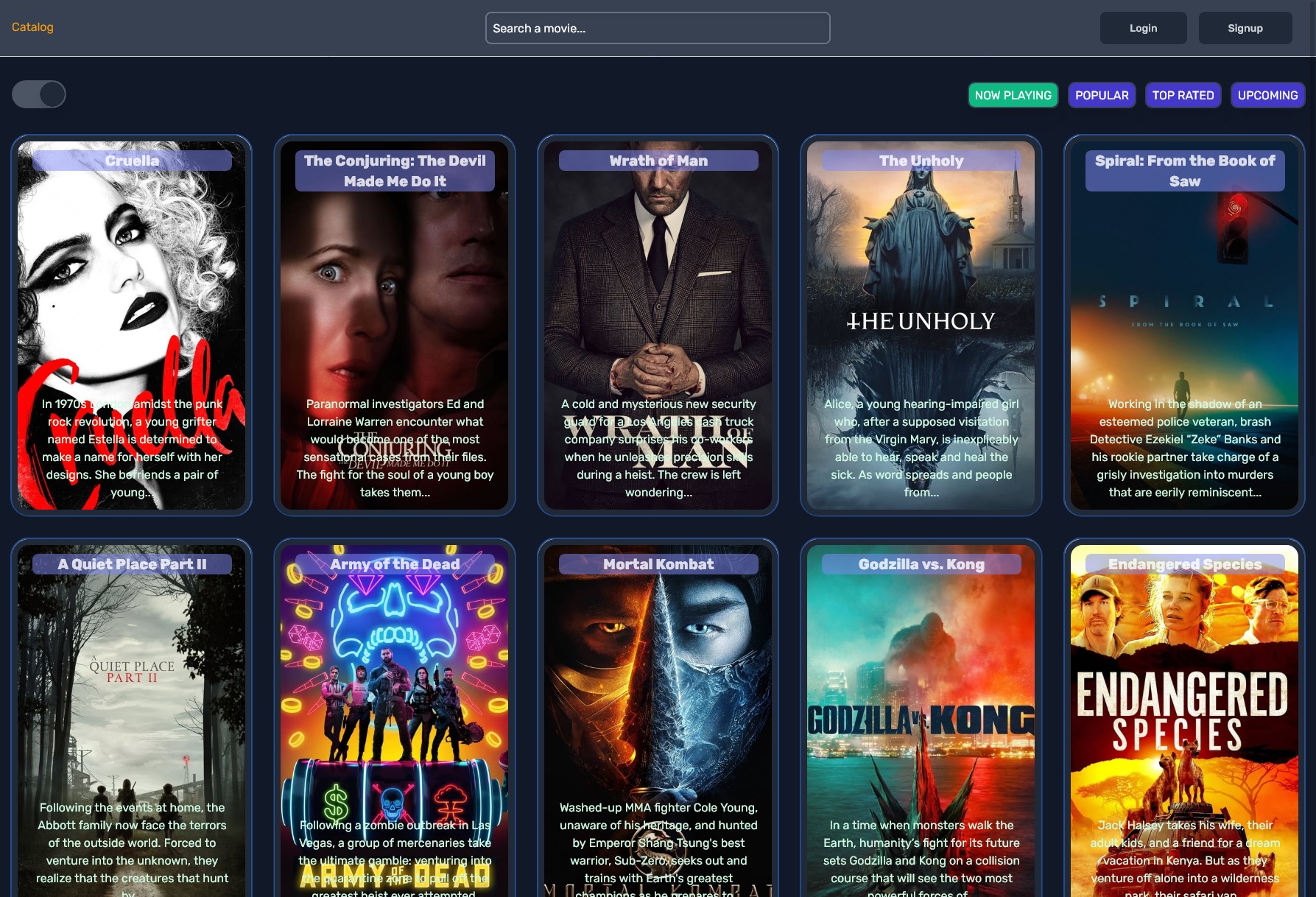Focus the Search a movie field
The height and width of the screenshot is (897, 1316).
click(x=658, y=28)
